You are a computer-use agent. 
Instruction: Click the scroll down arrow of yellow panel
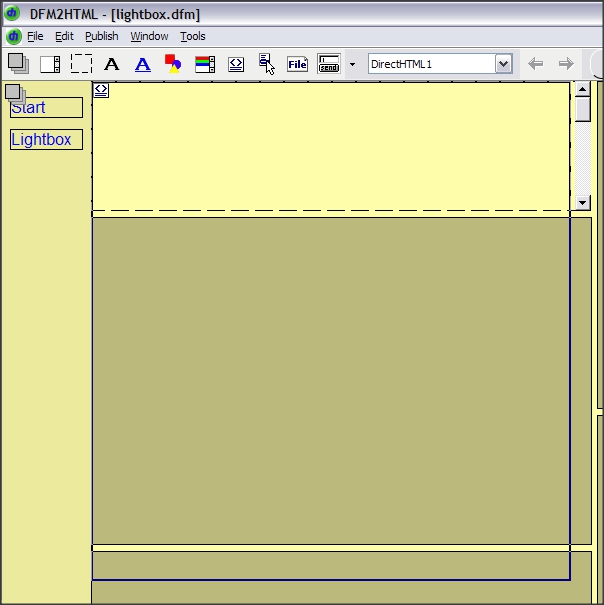[583, 202]
